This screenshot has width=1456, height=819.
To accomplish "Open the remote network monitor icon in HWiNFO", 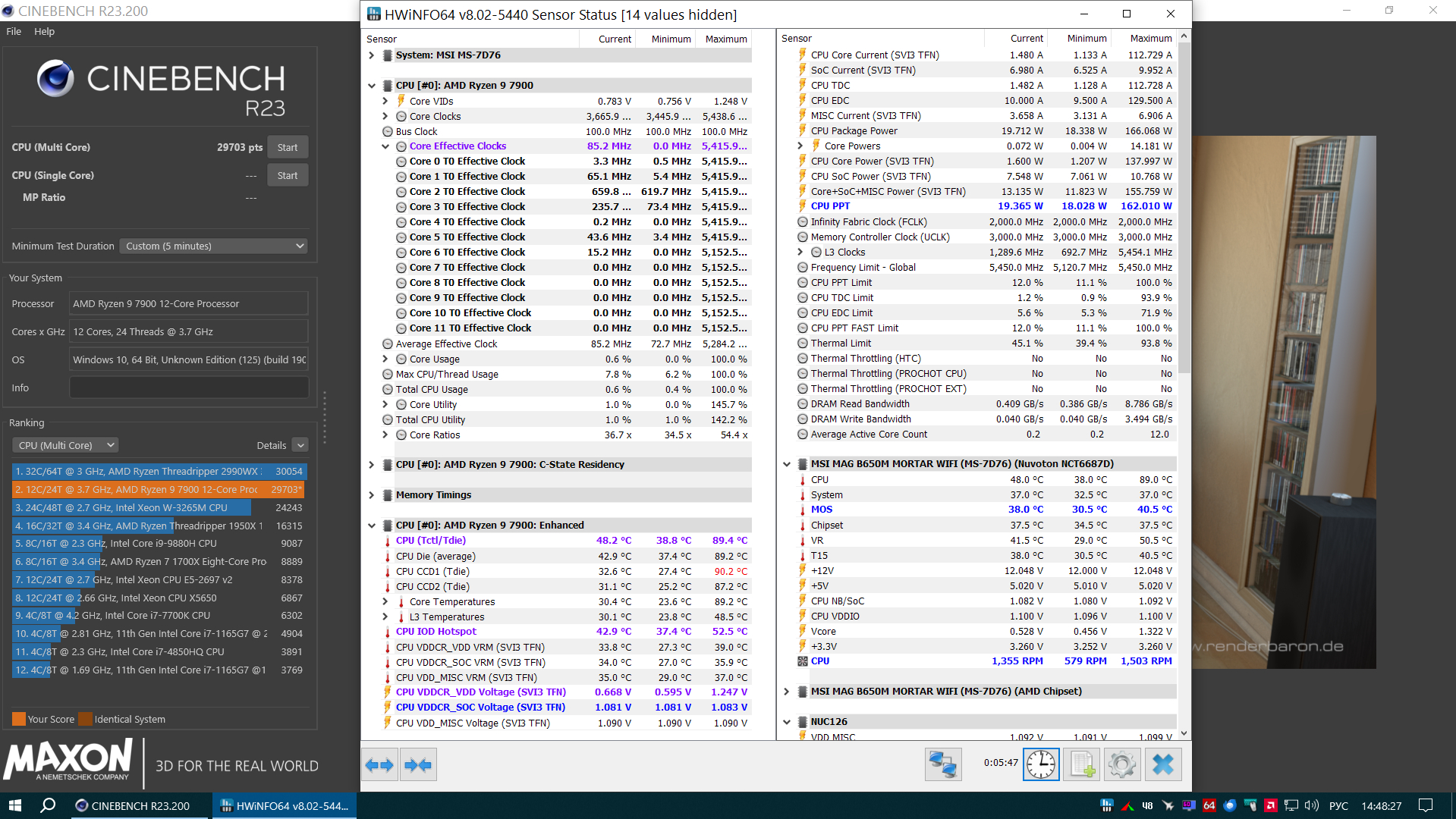I will pyautogui.click(x=943, y=764).
